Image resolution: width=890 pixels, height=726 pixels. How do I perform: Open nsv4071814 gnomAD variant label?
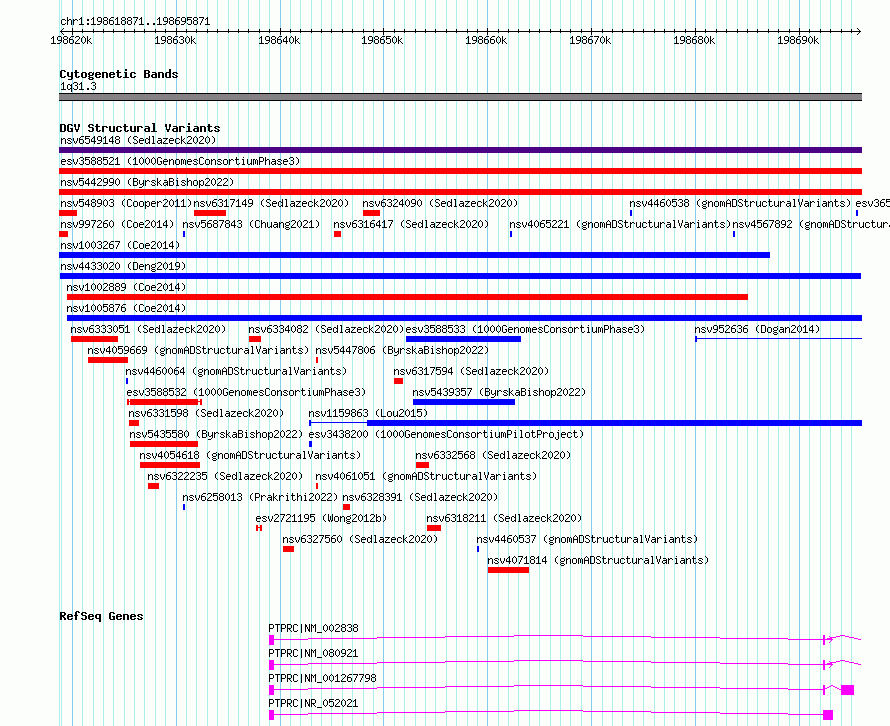click(x=598, y=560)
